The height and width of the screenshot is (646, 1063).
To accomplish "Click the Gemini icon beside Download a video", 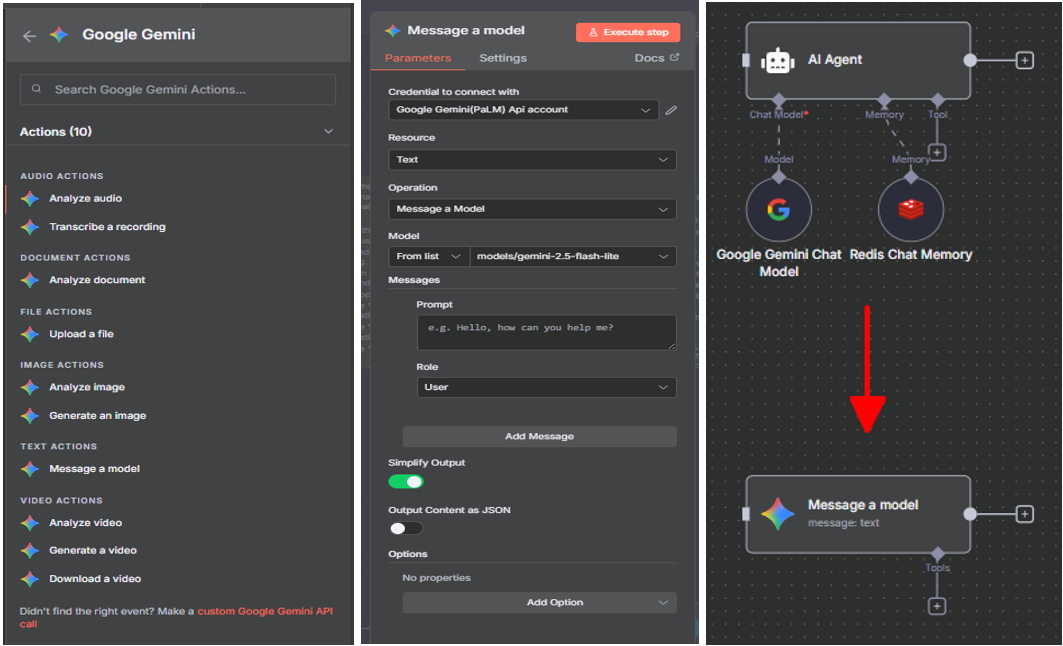I will tap(30, 579).
